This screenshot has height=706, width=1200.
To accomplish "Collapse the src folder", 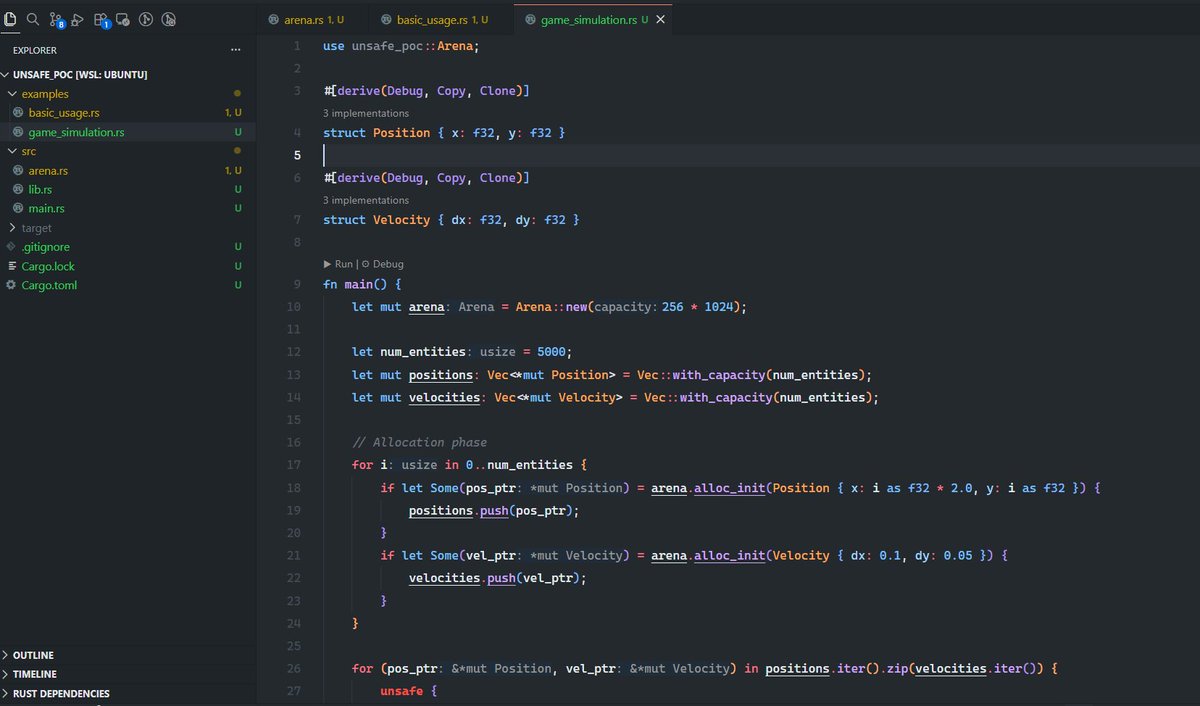I will pyautogui.click(x=12, y=151).
